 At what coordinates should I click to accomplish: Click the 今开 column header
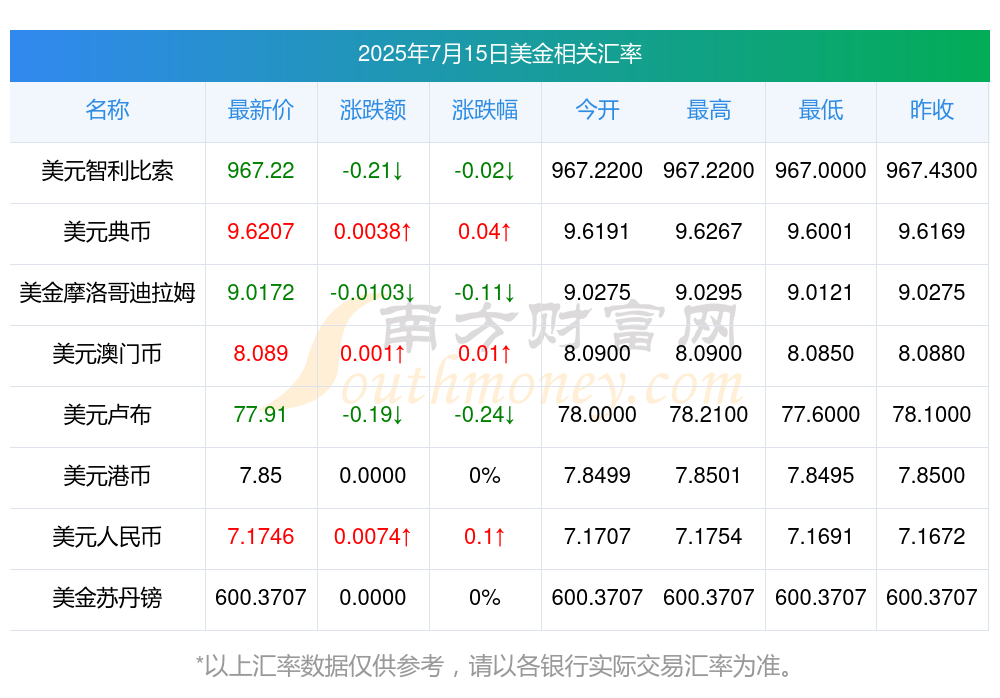click(x=597, y=110)
